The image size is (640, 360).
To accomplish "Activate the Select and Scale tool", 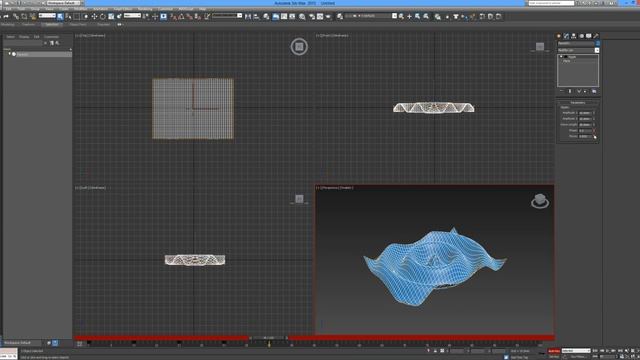I will 111,16.
